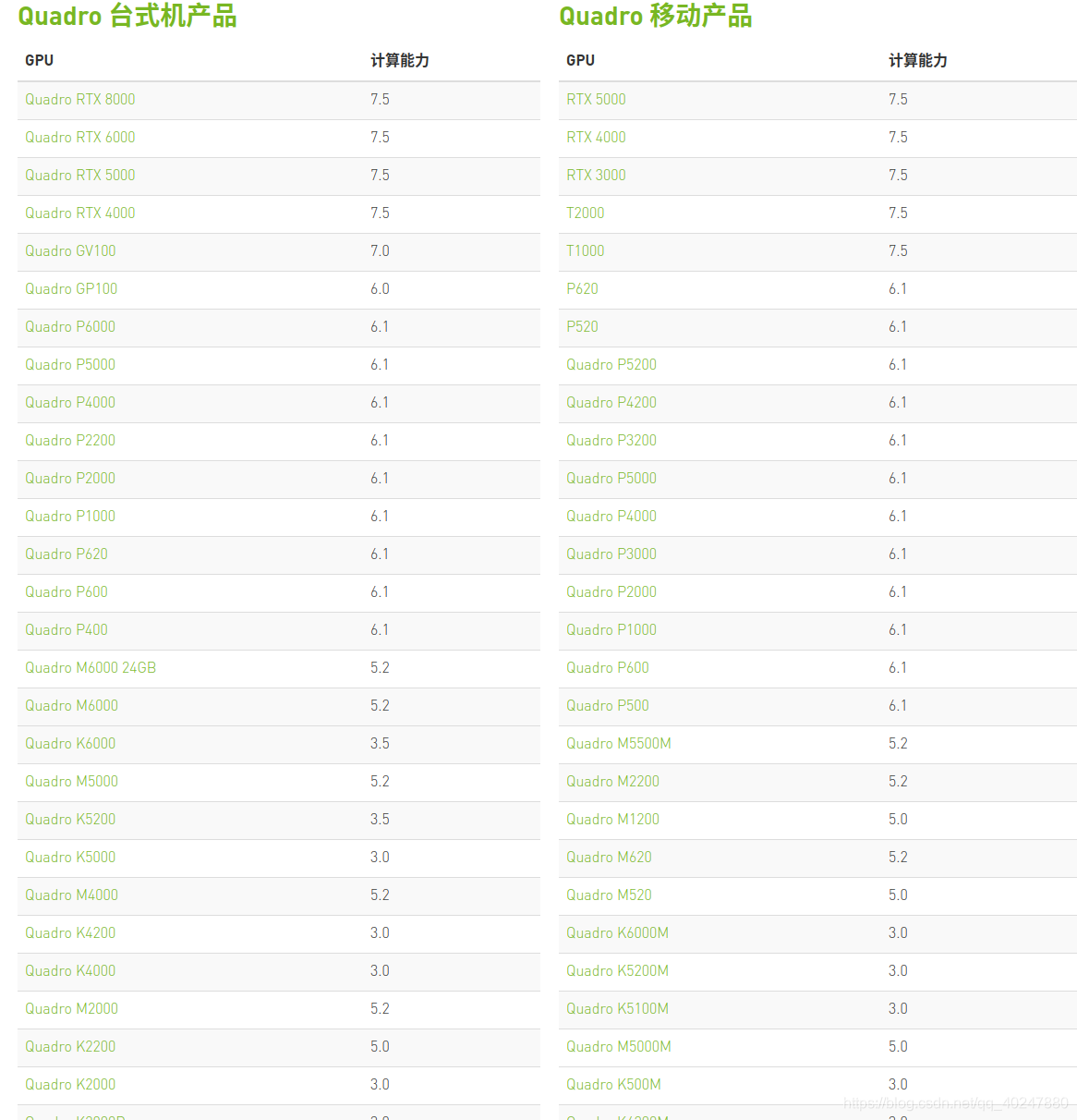The width and height of the screenshot is (1077, 1120).
Task: Open the Quadro RTX 6000 link
Action: tap(80, 138)
